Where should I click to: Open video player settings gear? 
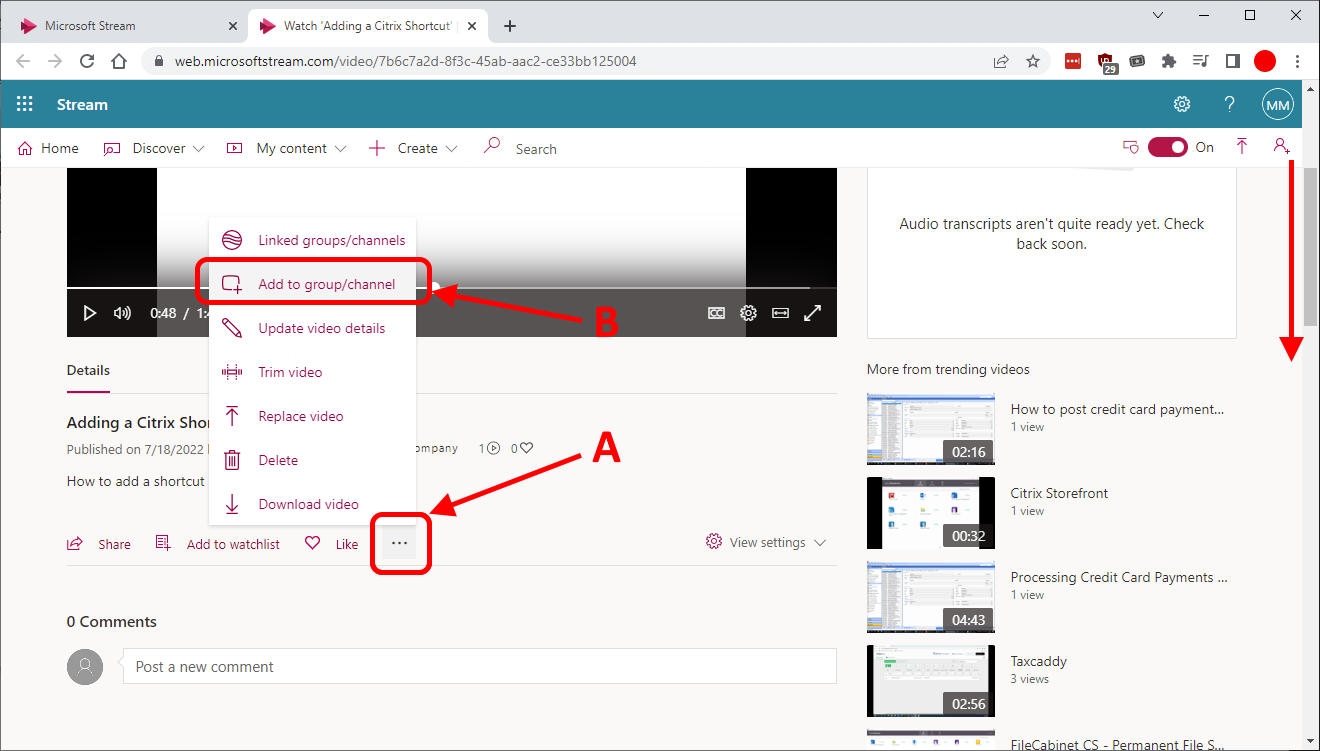[x=748, y=313]
